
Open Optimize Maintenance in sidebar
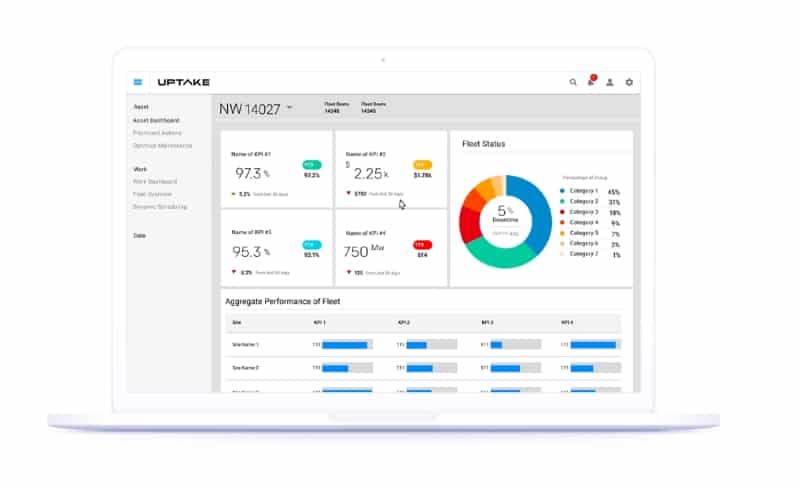click(162, 145)
